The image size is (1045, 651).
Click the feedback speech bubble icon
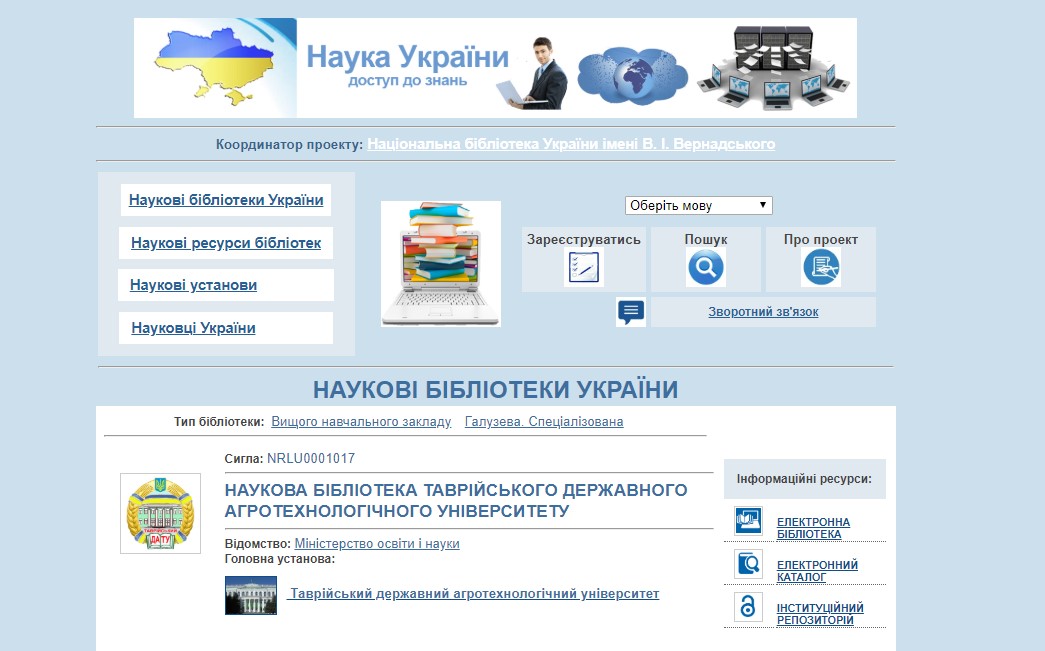click(630, 312)
